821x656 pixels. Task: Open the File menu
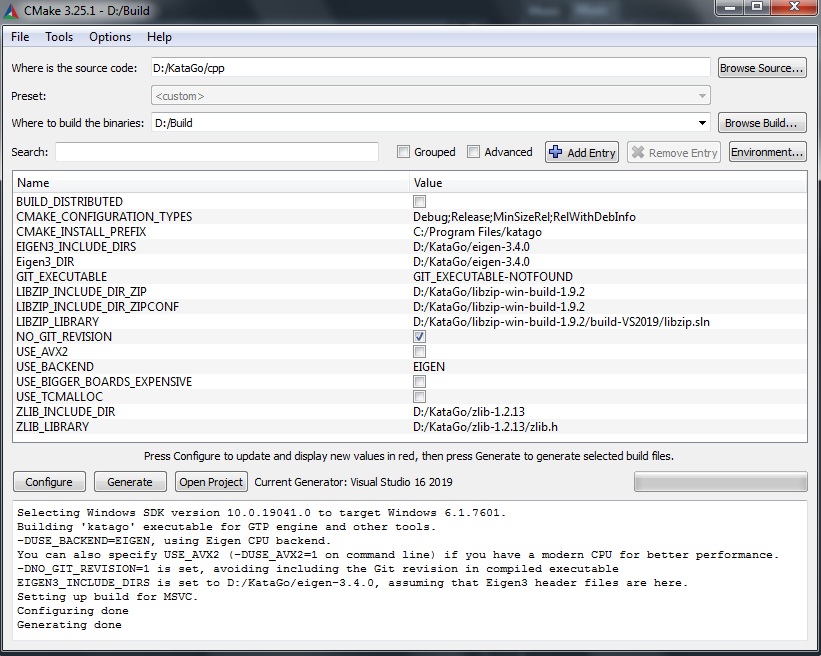20,37
